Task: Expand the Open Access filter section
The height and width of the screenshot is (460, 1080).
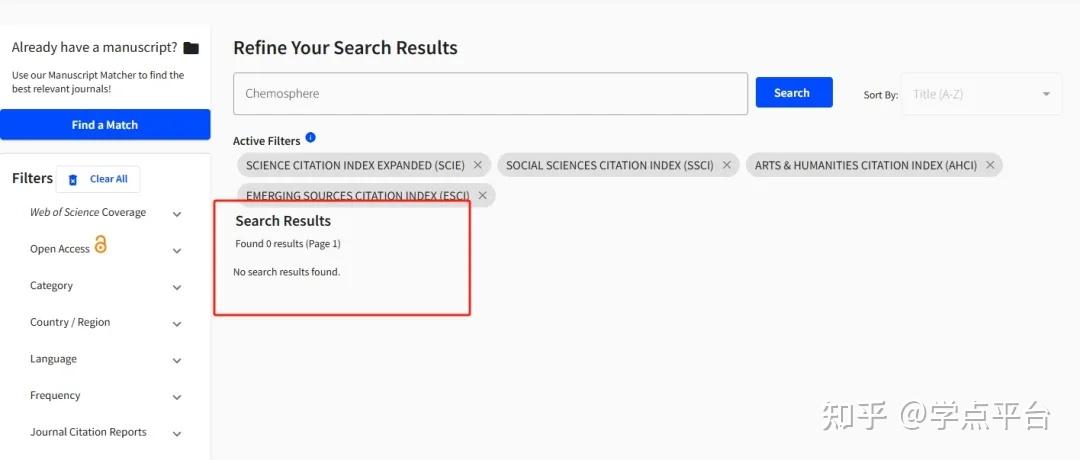Action: pyautogui.click(x=177, y=251)
